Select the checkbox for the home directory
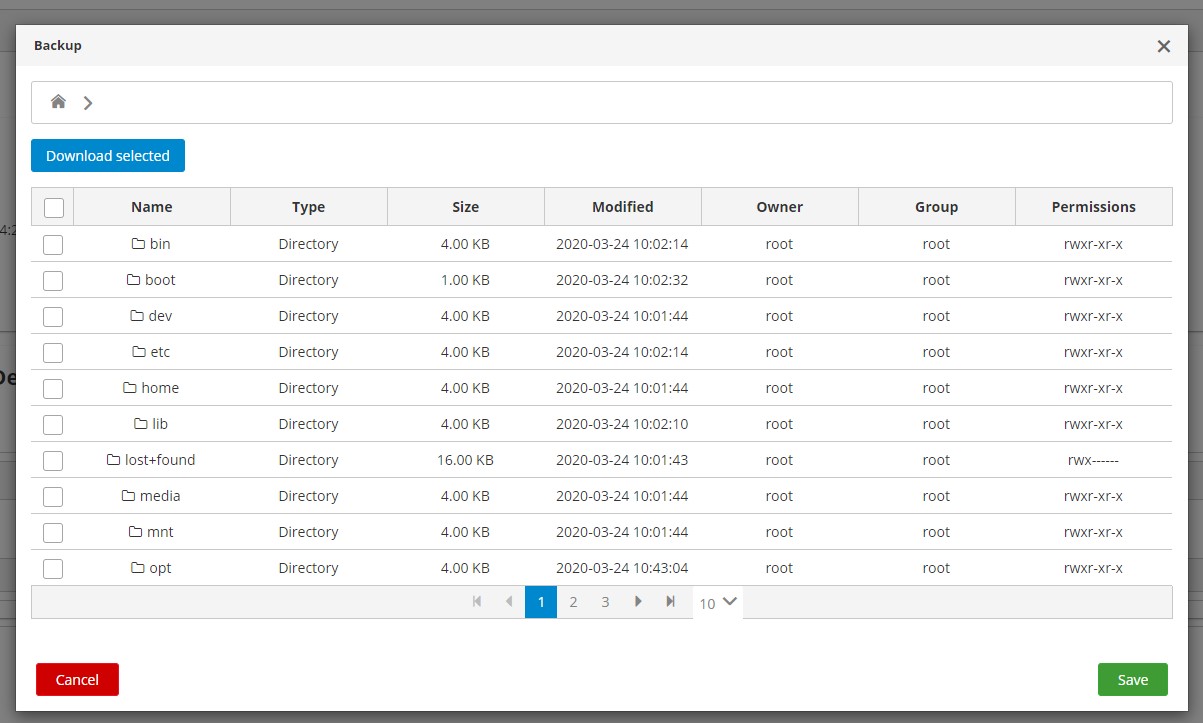 tap(53, 388)
